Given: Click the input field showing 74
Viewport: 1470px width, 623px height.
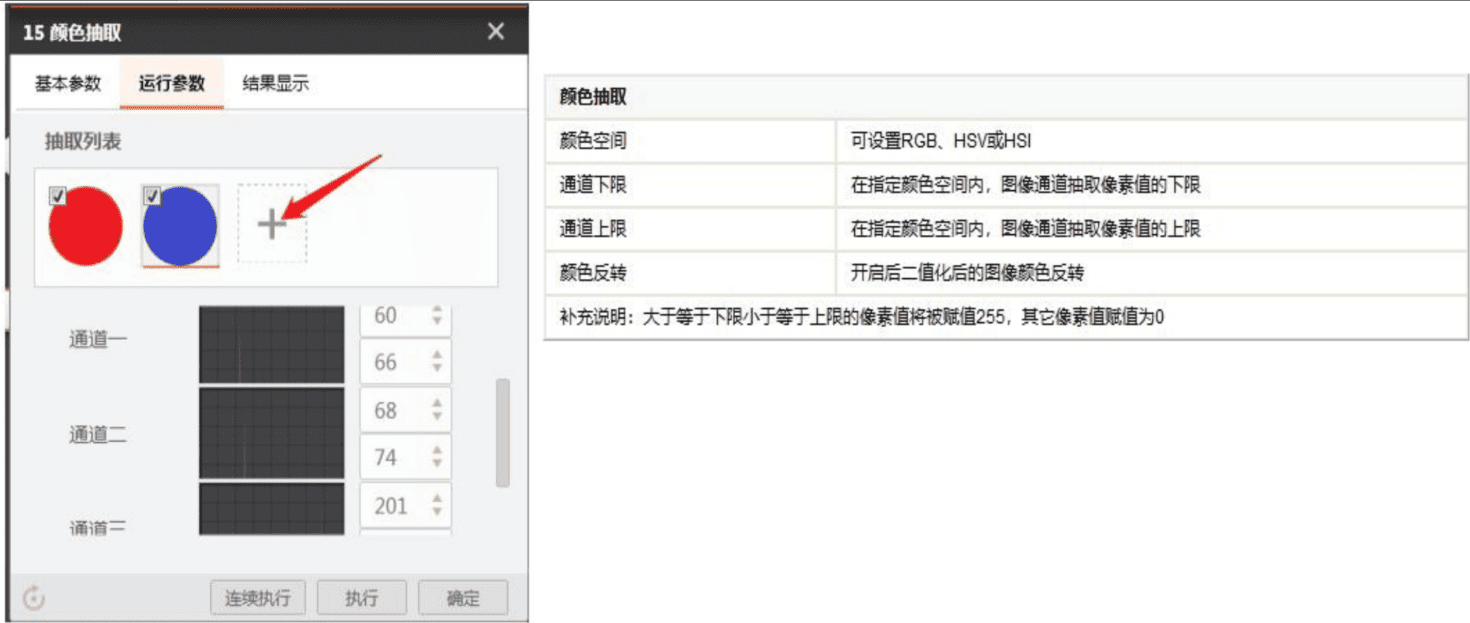Looking at the screenshot, I should (405, 457).
